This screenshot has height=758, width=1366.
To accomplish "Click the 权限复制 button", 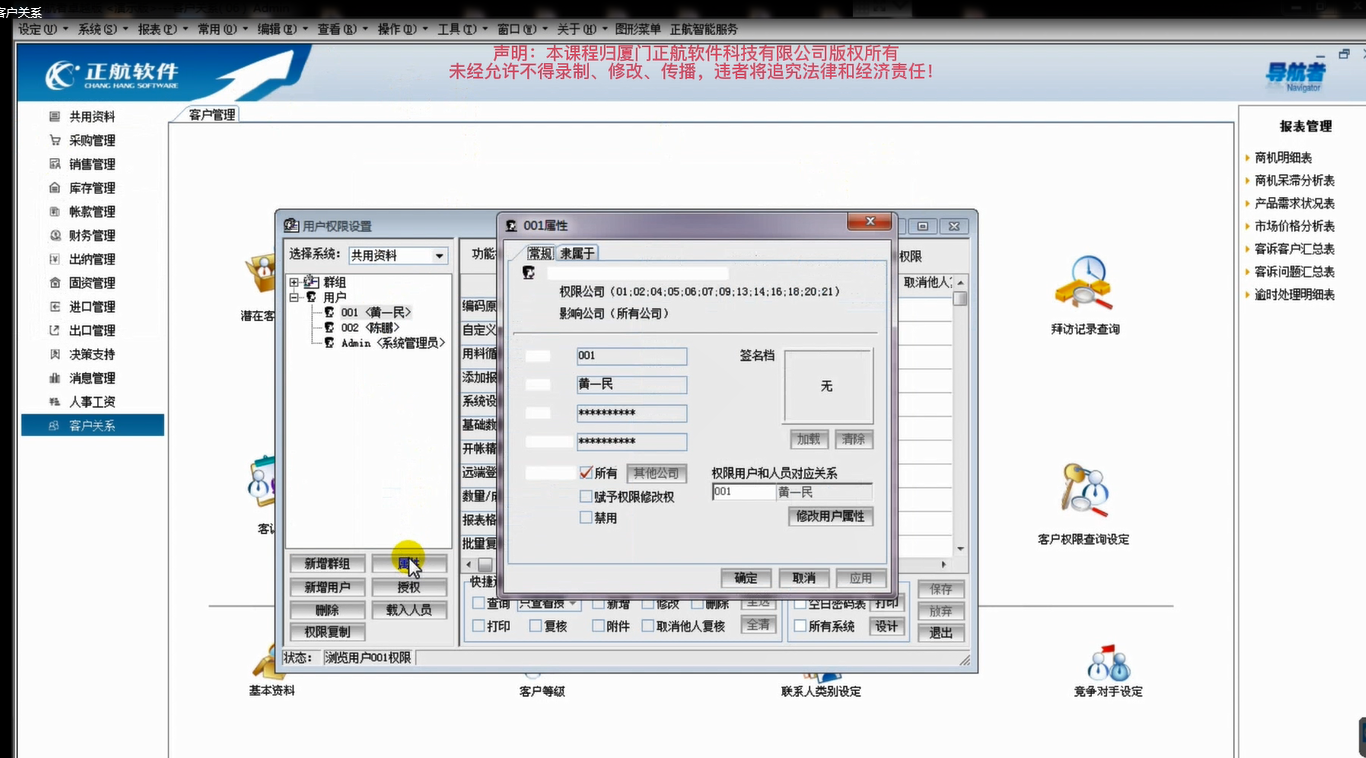I will (x=327, y=632).
